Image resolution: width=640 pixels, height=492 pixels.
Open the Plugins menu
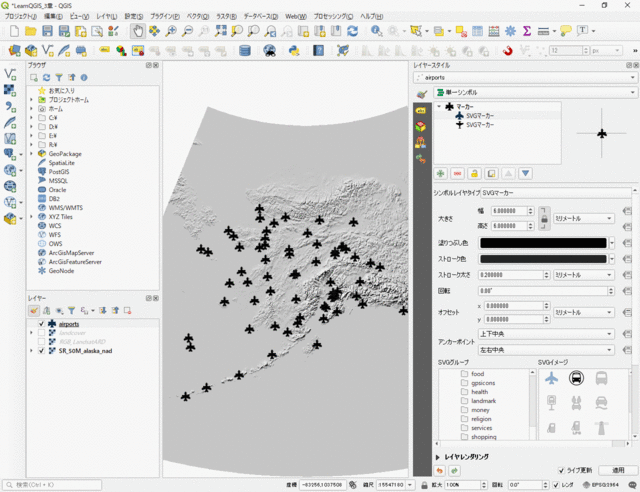tap(164, 16)
